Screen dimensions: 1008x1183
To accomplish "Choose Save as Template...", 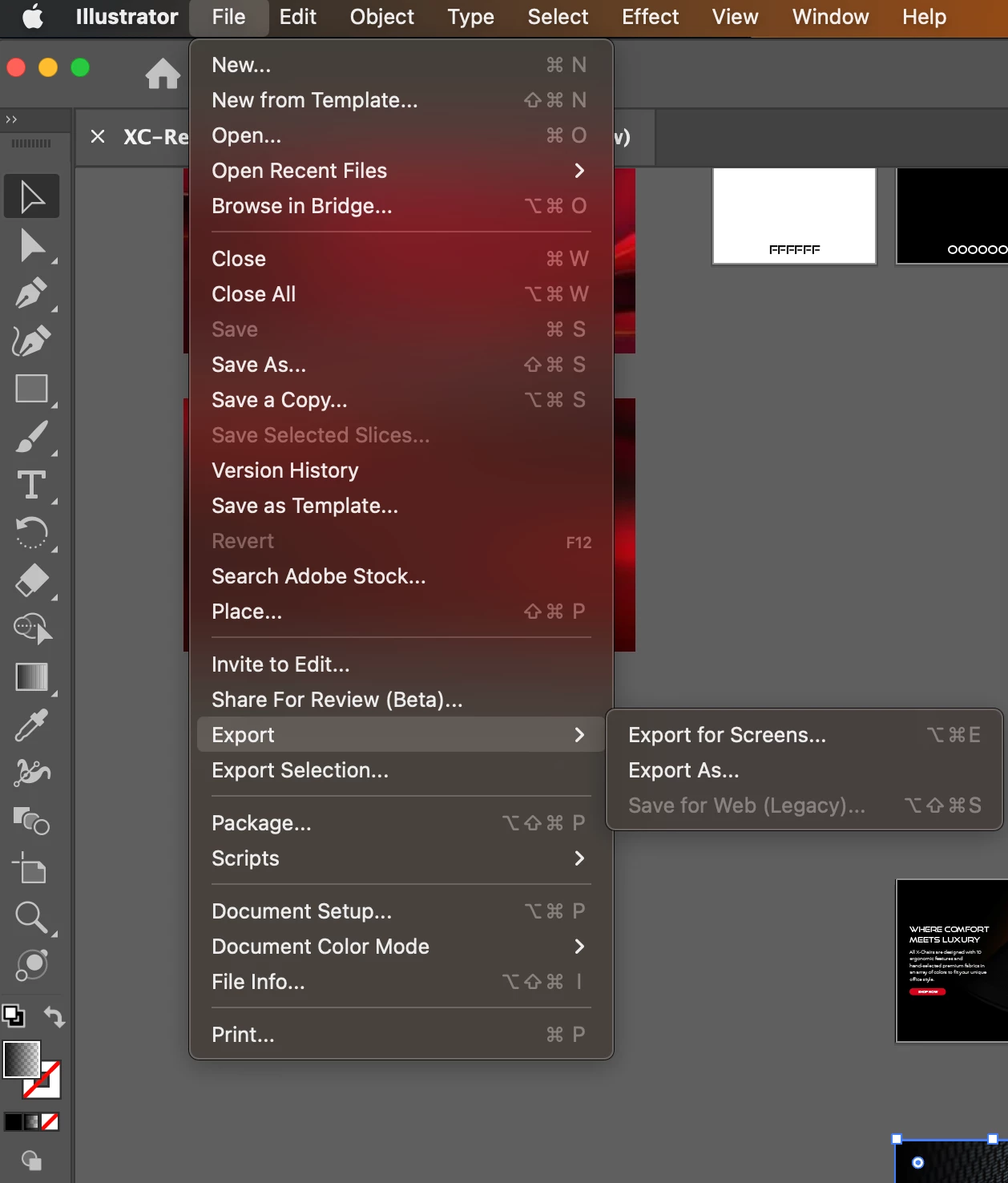I will tap(401, 506).
